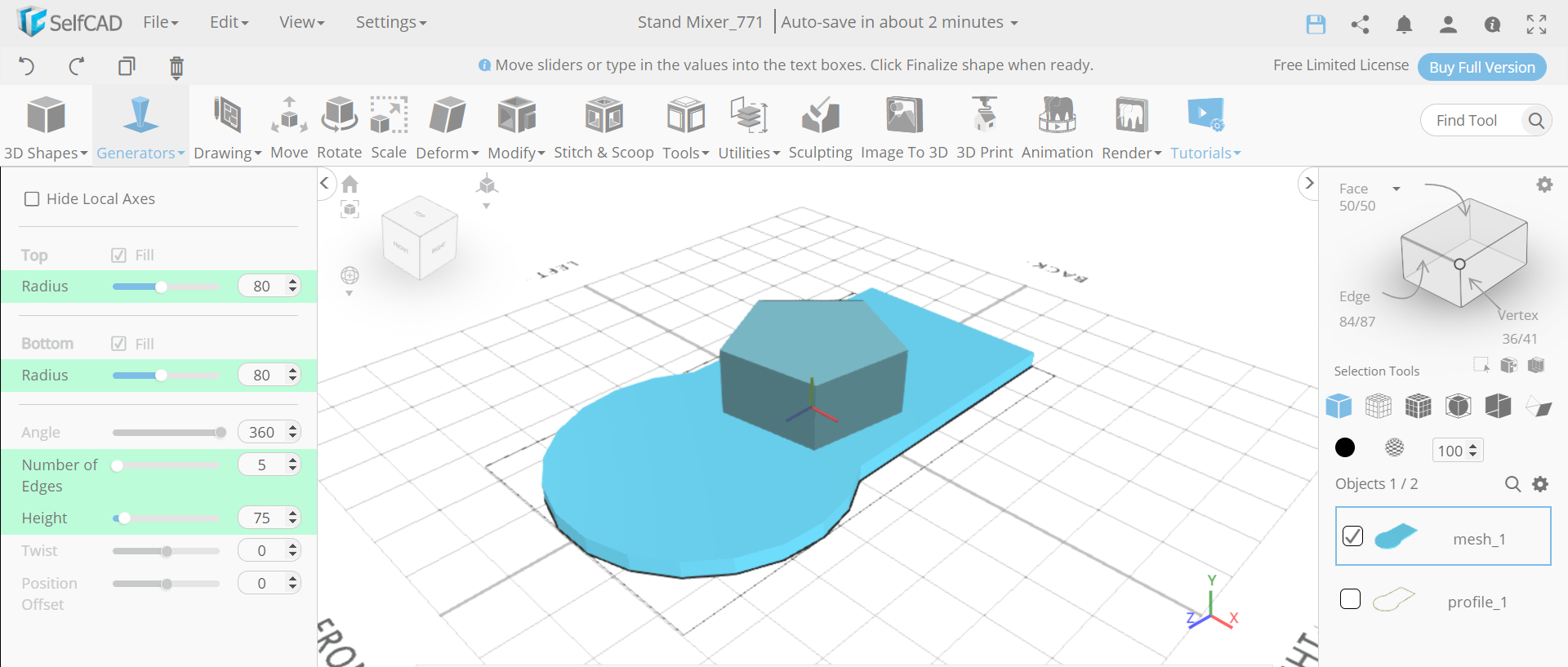Click the Twist slider
Viewport: 1568px width, 667px height.
pos(166,551)
